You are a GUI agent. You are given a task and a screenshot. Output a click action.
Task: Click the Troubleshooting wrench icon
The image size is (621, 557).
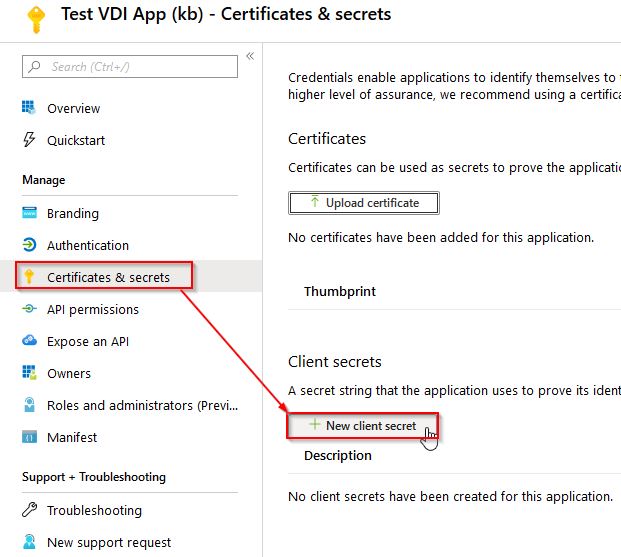(29, 510)
